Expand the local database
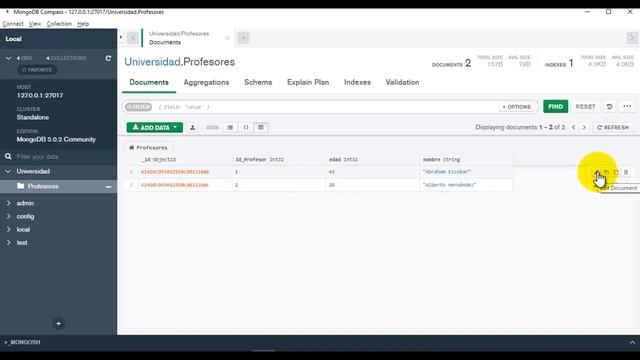 click(x=8, y=229)
